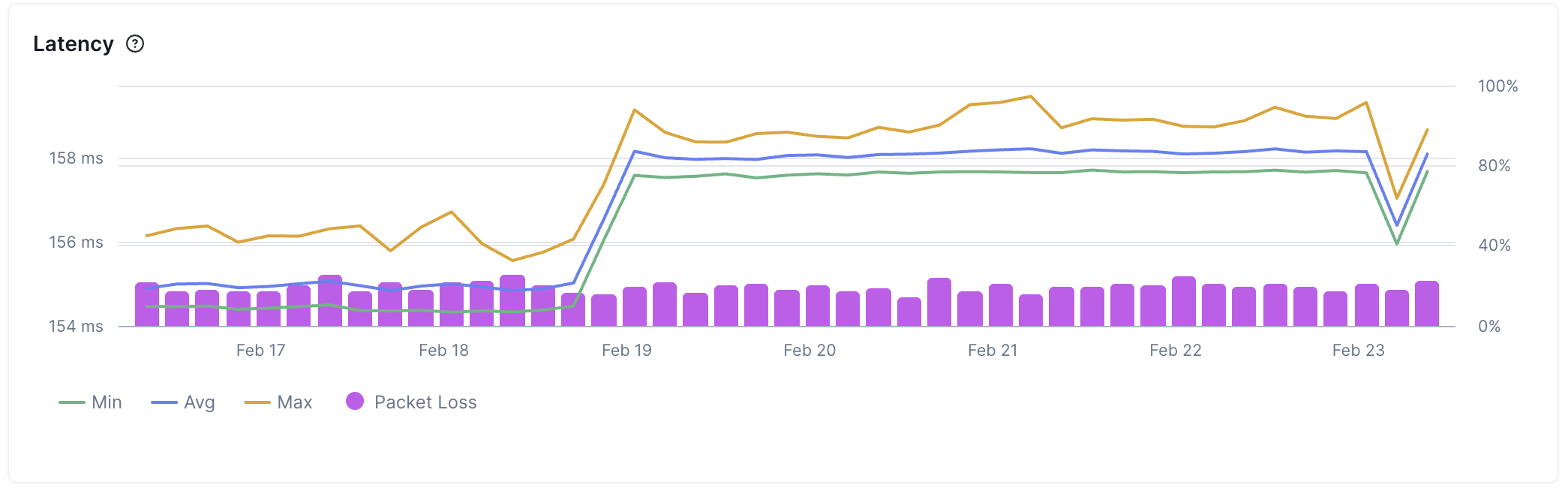Toggle the Packet Loss legend entry

point(411,402)
